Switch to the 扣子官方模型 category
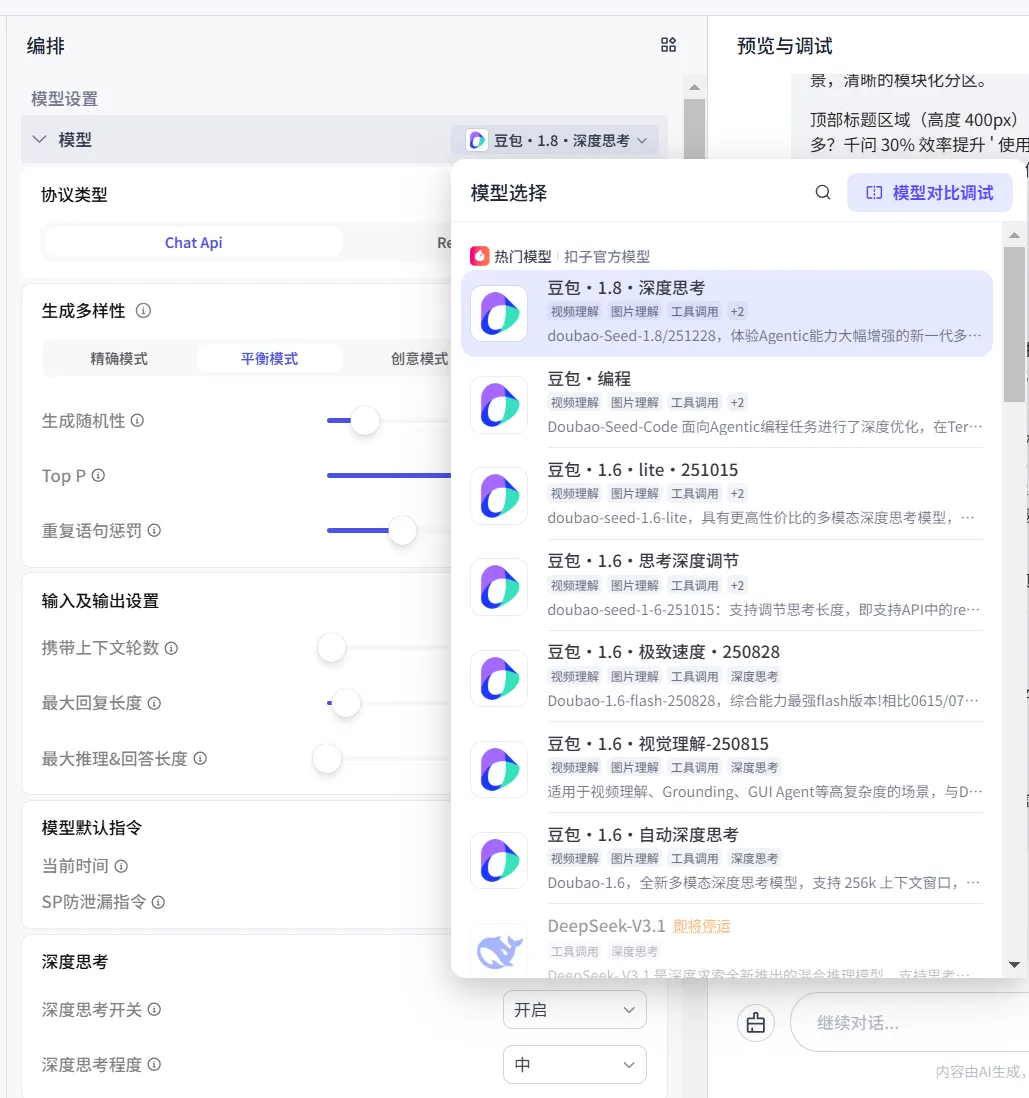Screen dimensions: 1029x1098 click(607, 256)
